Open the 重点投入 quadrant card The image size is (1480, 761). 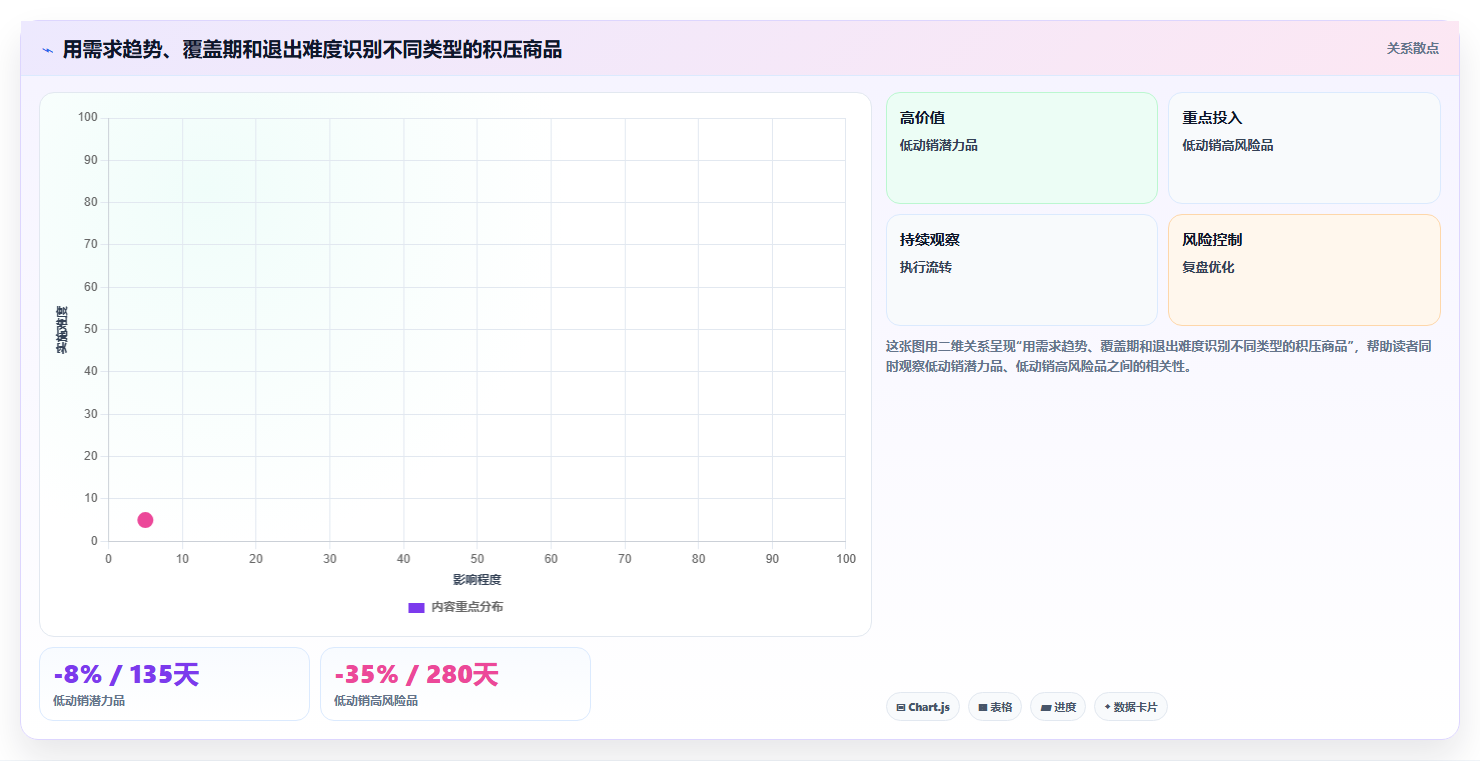(x=1304, y=148)
